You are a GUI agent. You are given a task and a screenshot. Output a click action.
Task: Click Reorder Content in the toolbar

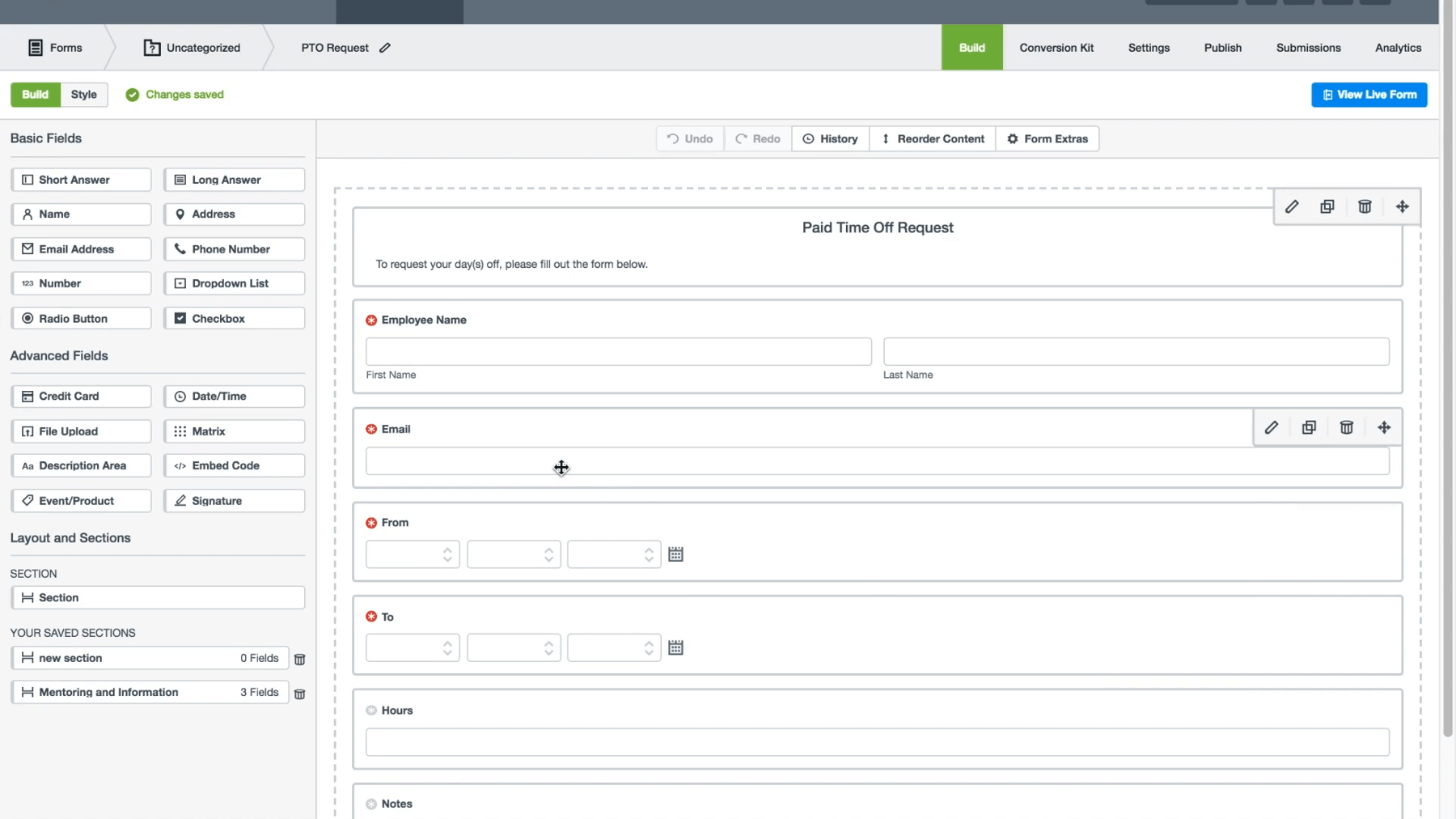933,138
